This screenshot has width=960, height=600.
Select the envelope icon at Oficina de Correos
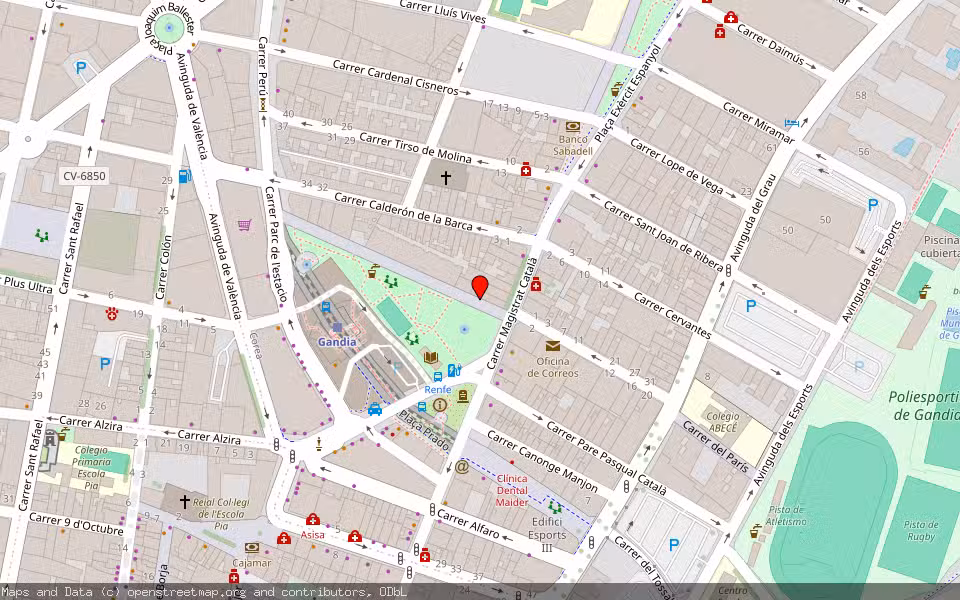552,346
